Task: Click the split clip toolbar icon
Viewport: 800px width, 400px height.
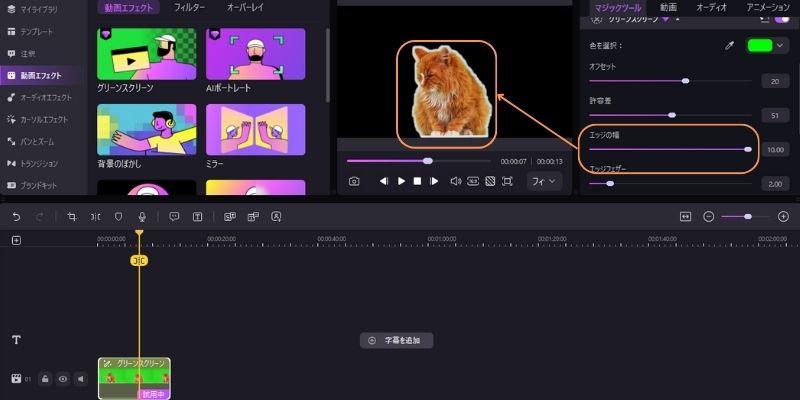Action: point(95,217)
